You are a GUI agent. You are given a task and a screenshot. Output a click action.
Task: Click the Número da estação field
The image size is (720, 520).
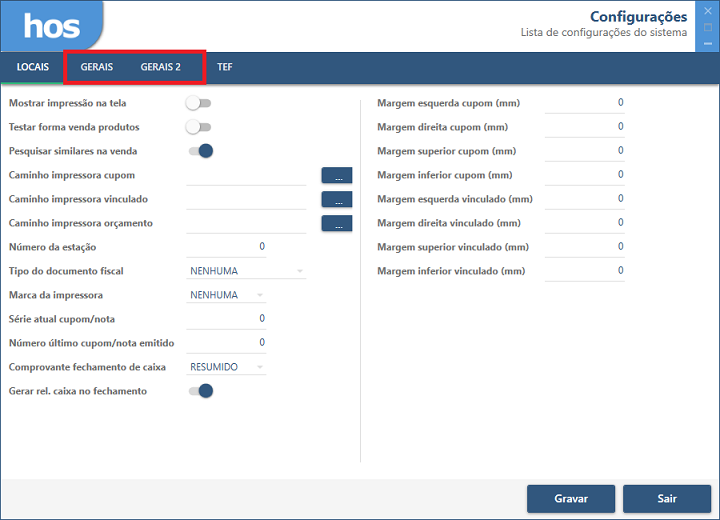tap(227, 247)
